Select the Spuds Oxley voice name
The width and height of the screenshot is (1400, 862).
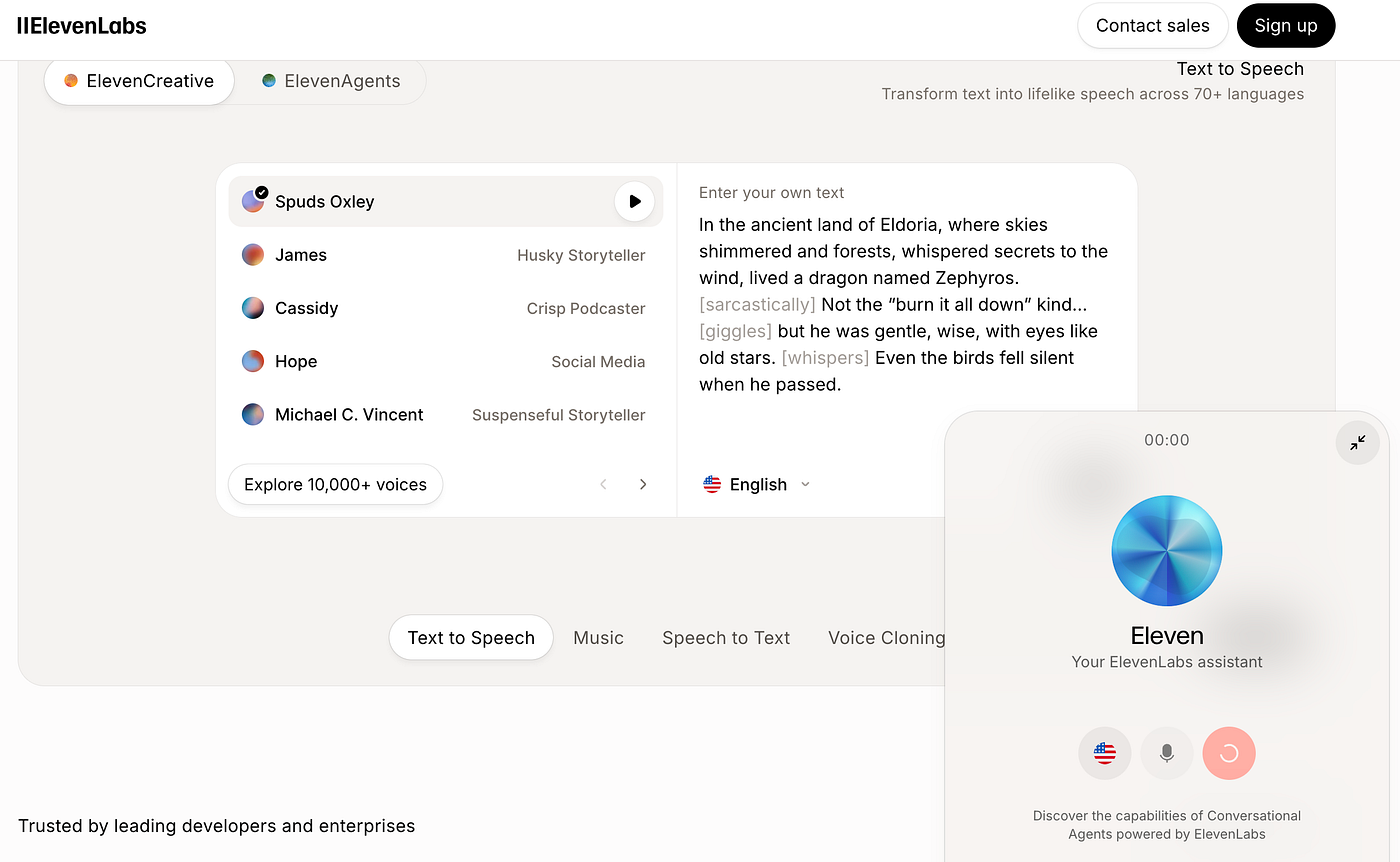tap(325, 201)
